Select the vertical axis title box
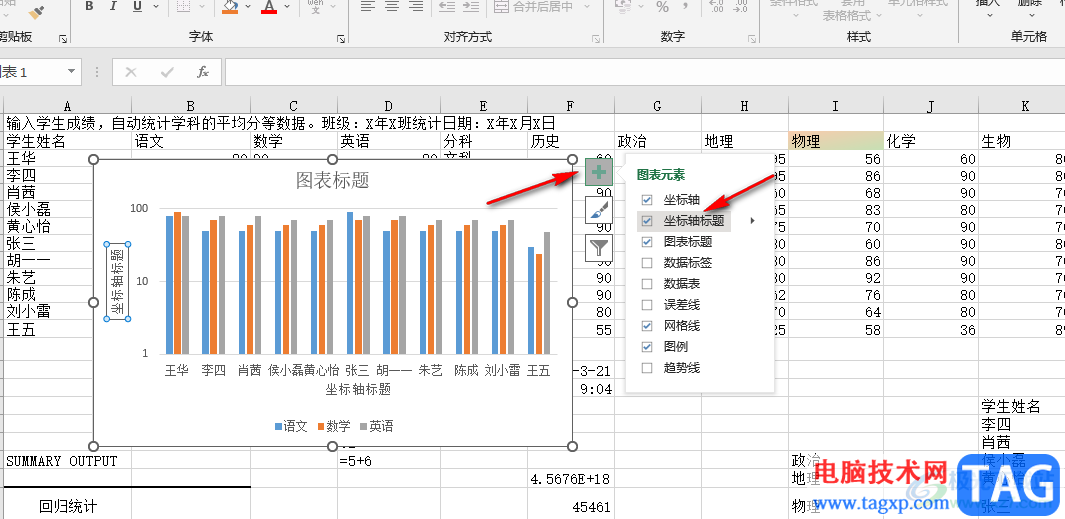 coord(118,282)
